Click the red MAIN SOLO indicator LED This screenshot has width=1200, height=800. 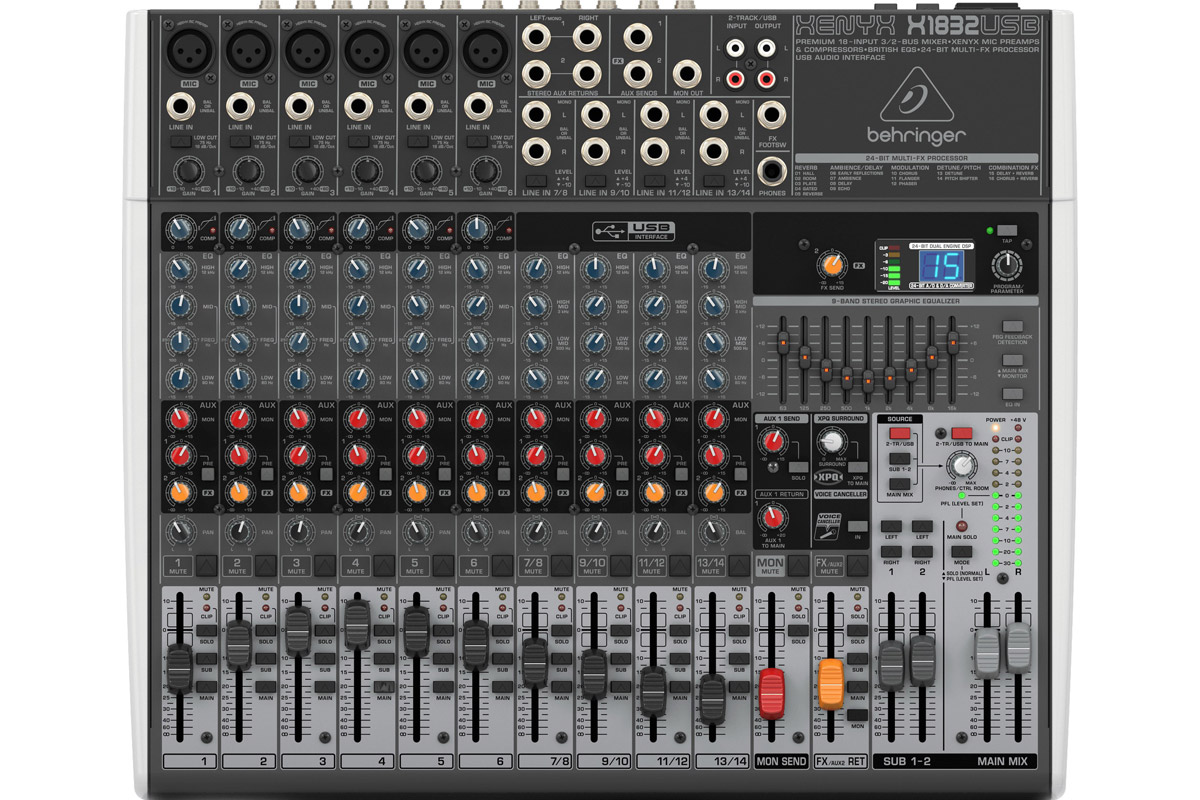[x=961, y=527]
